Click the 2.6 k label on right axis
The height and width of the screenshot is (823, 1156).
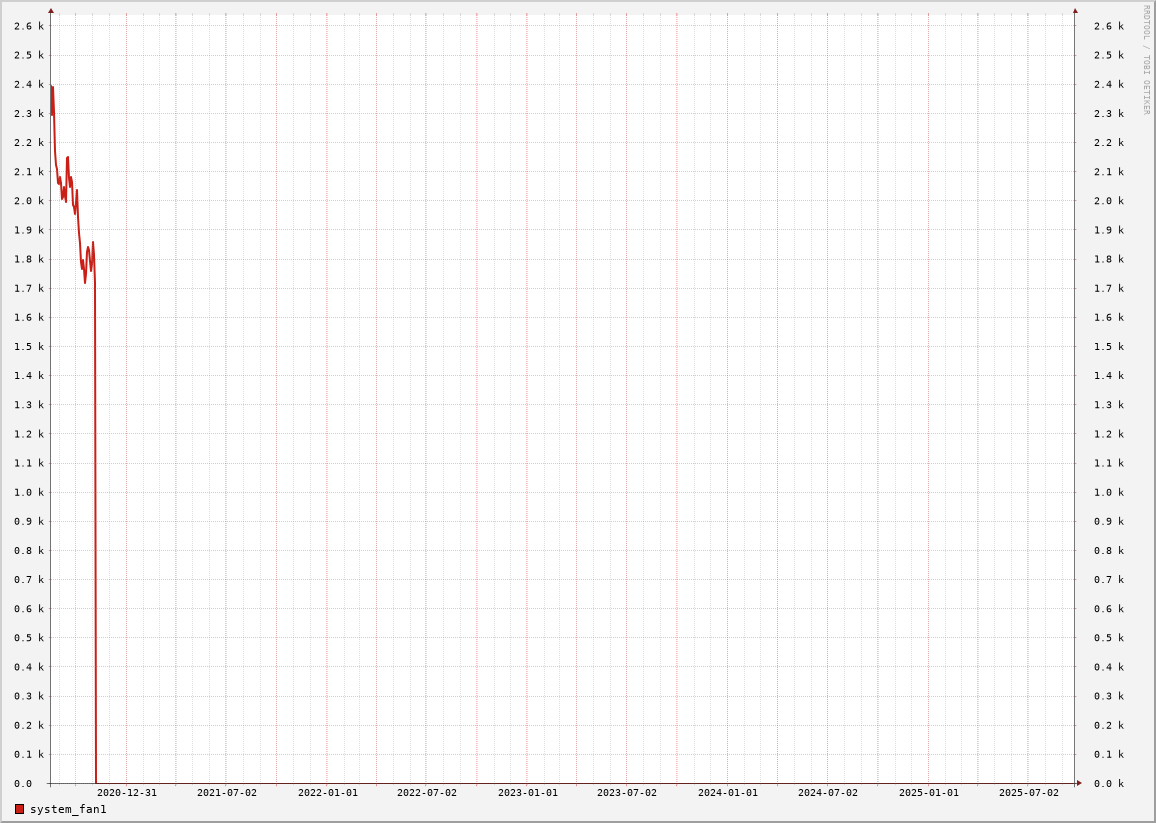(1108, 26)
